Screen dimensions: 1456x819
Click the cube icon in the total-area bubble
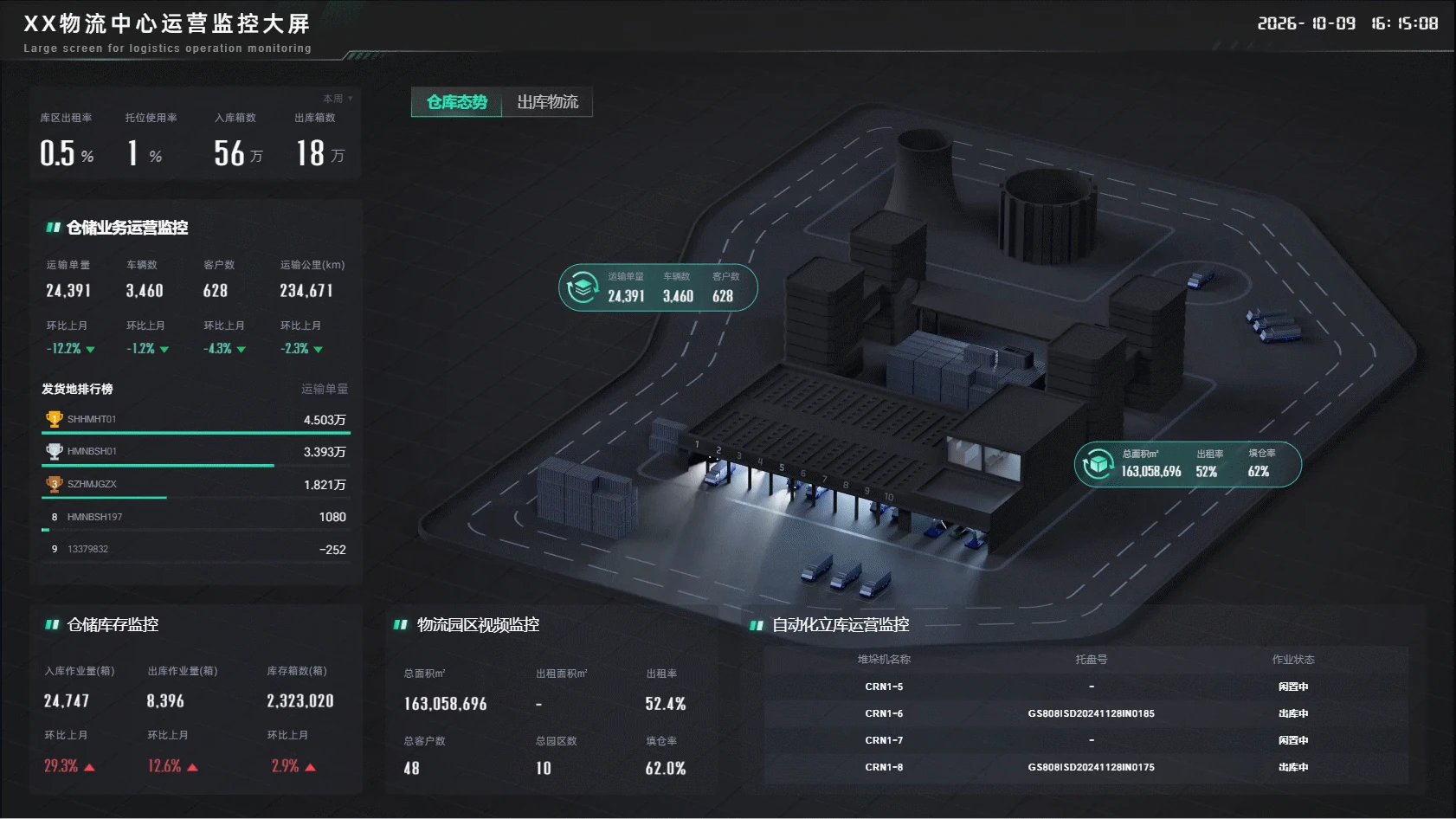(1098, 464)
